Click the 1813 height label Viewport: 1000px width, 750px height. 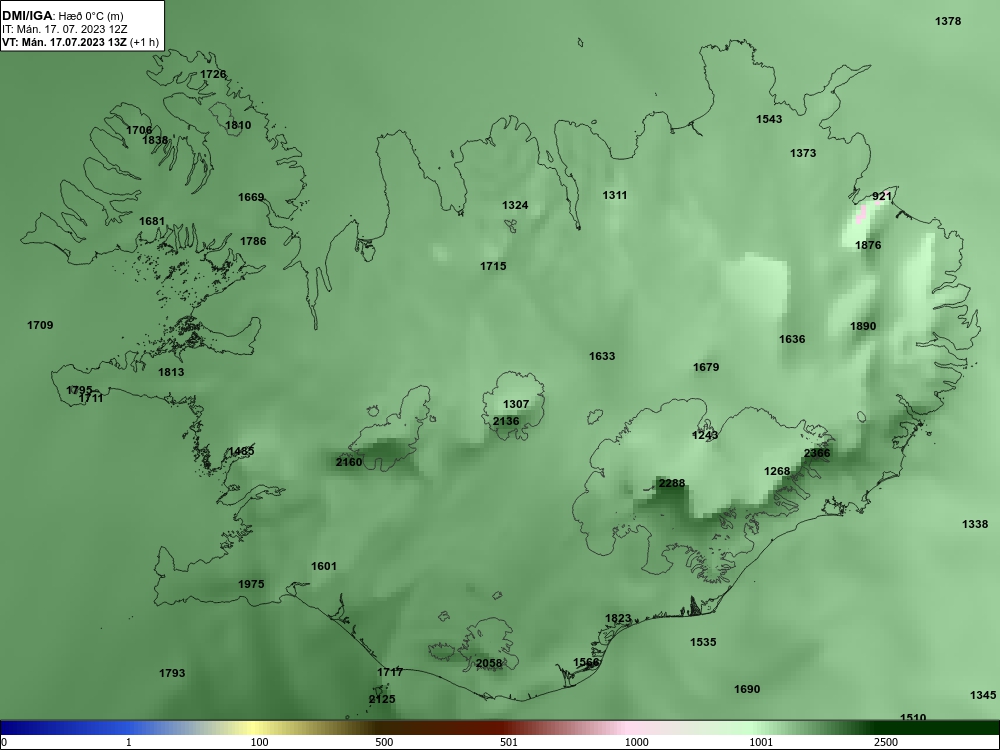(171, 372)
